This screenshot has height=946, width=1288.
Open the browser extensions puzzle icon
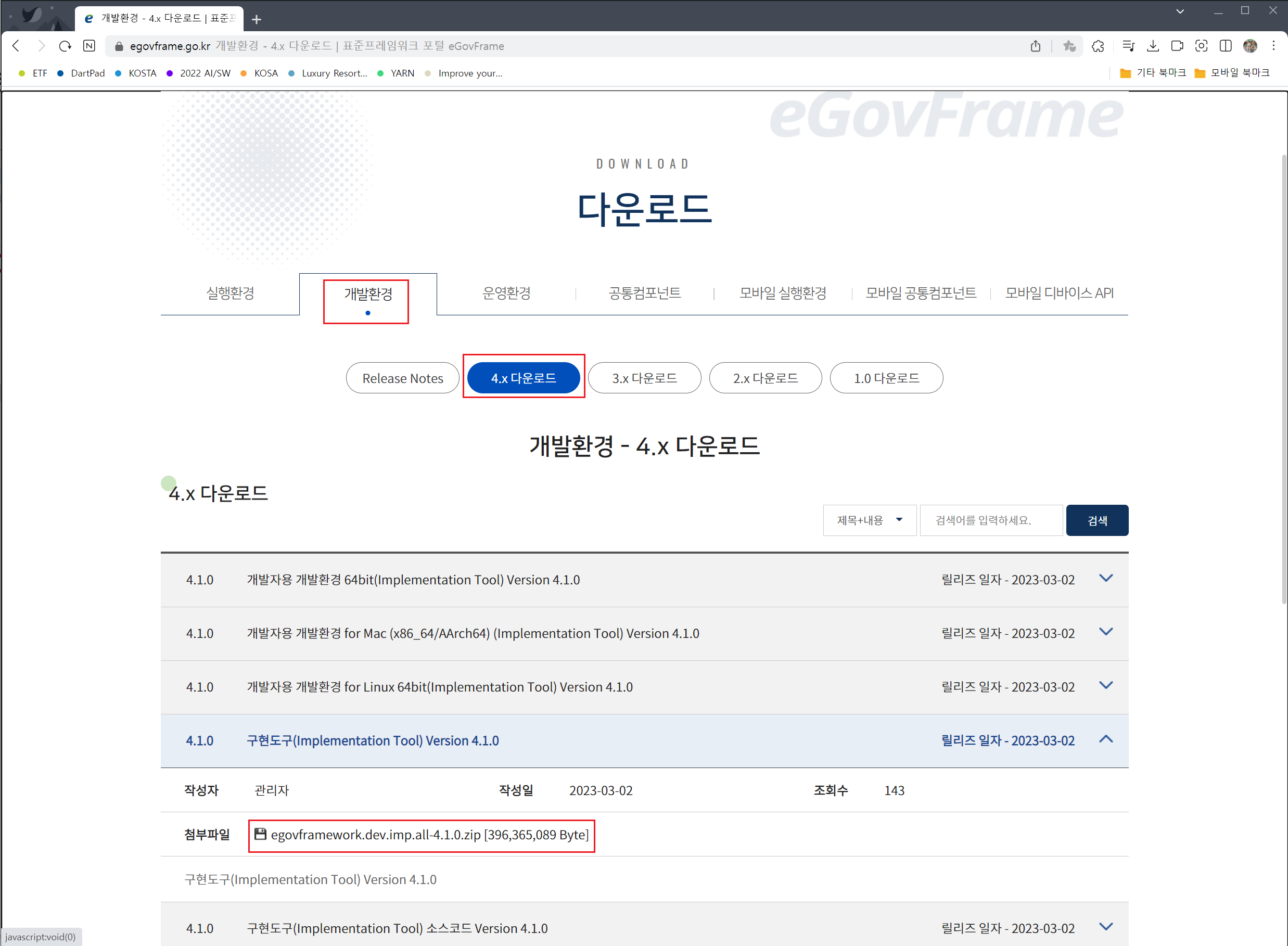pos(1098,46)
